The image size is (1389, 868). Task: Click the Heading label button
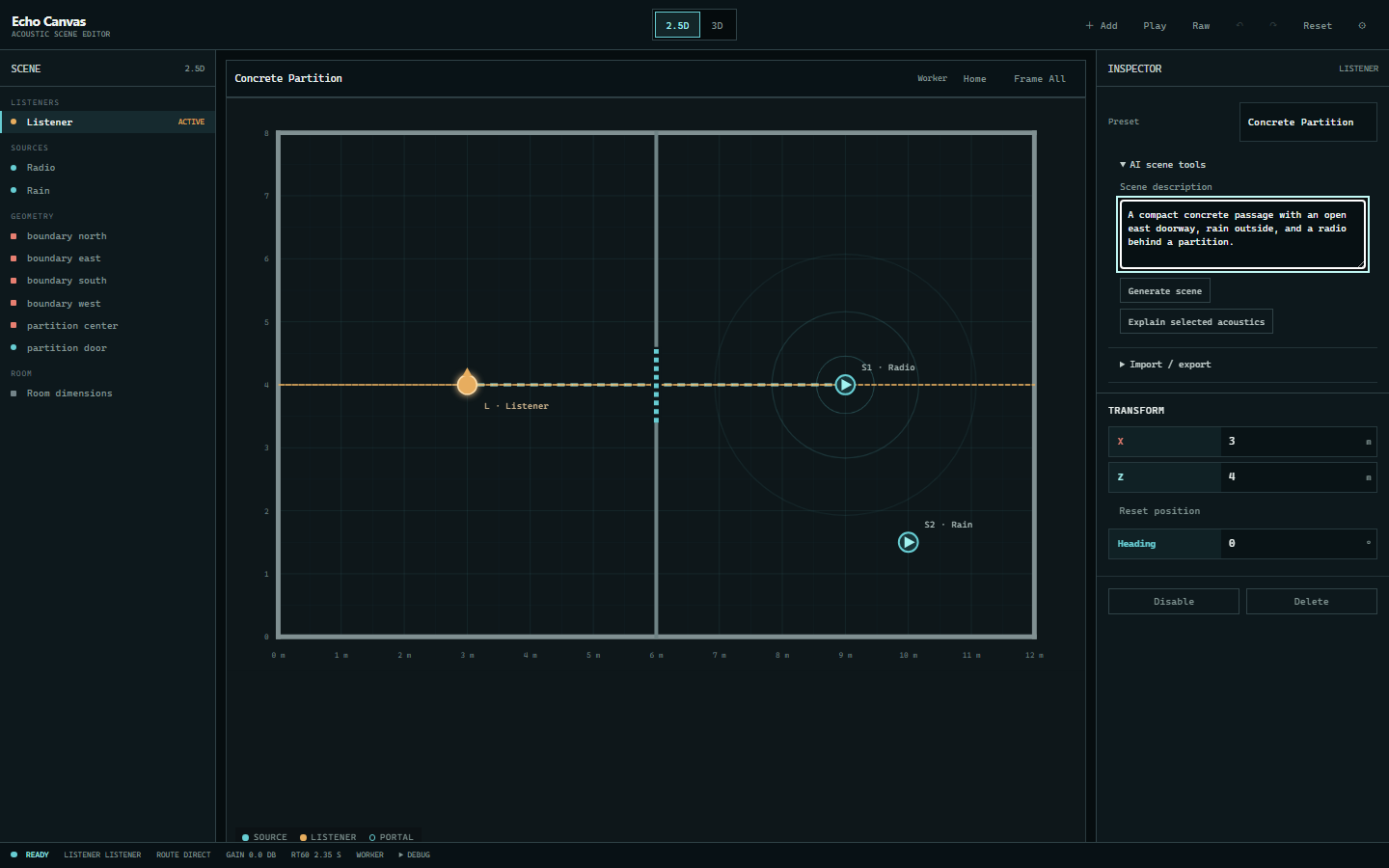pyautogui.click(x=1164, y=543)
